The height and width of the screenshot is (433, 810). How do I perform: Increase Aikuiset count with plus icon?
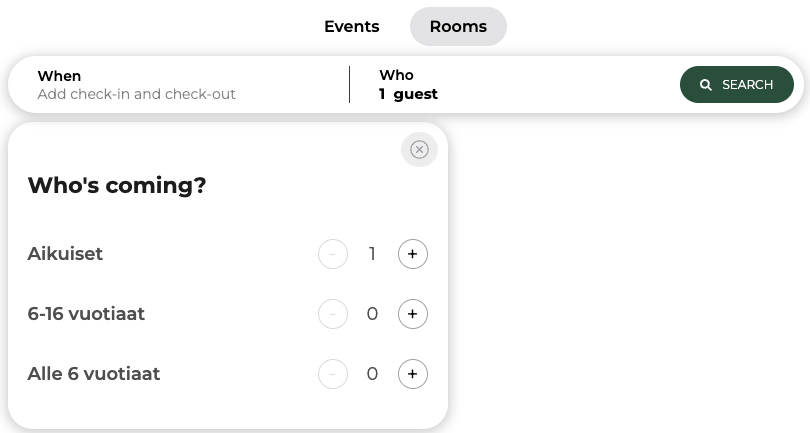tap(412, 254)
